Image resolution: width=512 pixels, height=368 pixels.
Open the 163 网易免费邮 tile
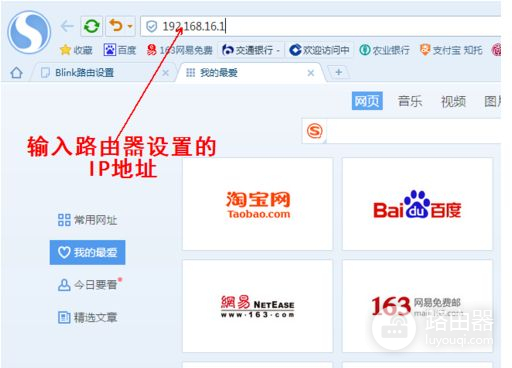pyautogui.click(x=417, y=306)
